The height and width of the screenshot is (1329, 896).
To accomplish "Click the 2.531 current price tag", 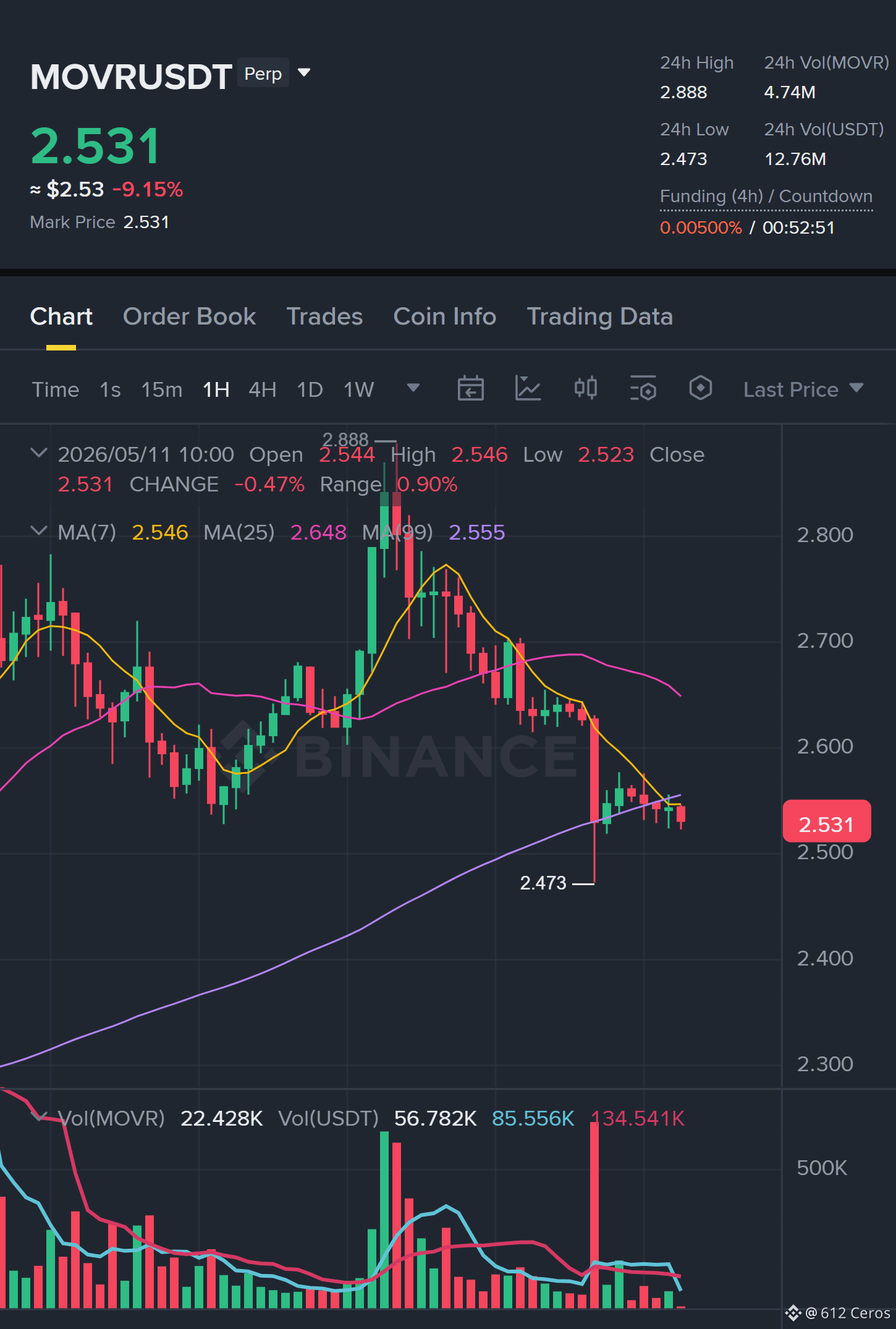I will tap(827, 822).
